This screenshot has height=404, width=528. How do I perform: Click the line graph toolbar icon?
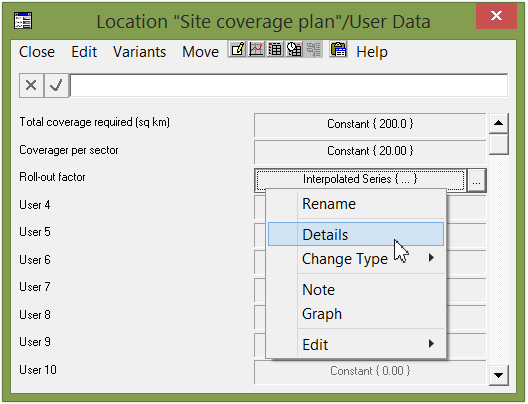pyautogui.click(x=256, y=50)
